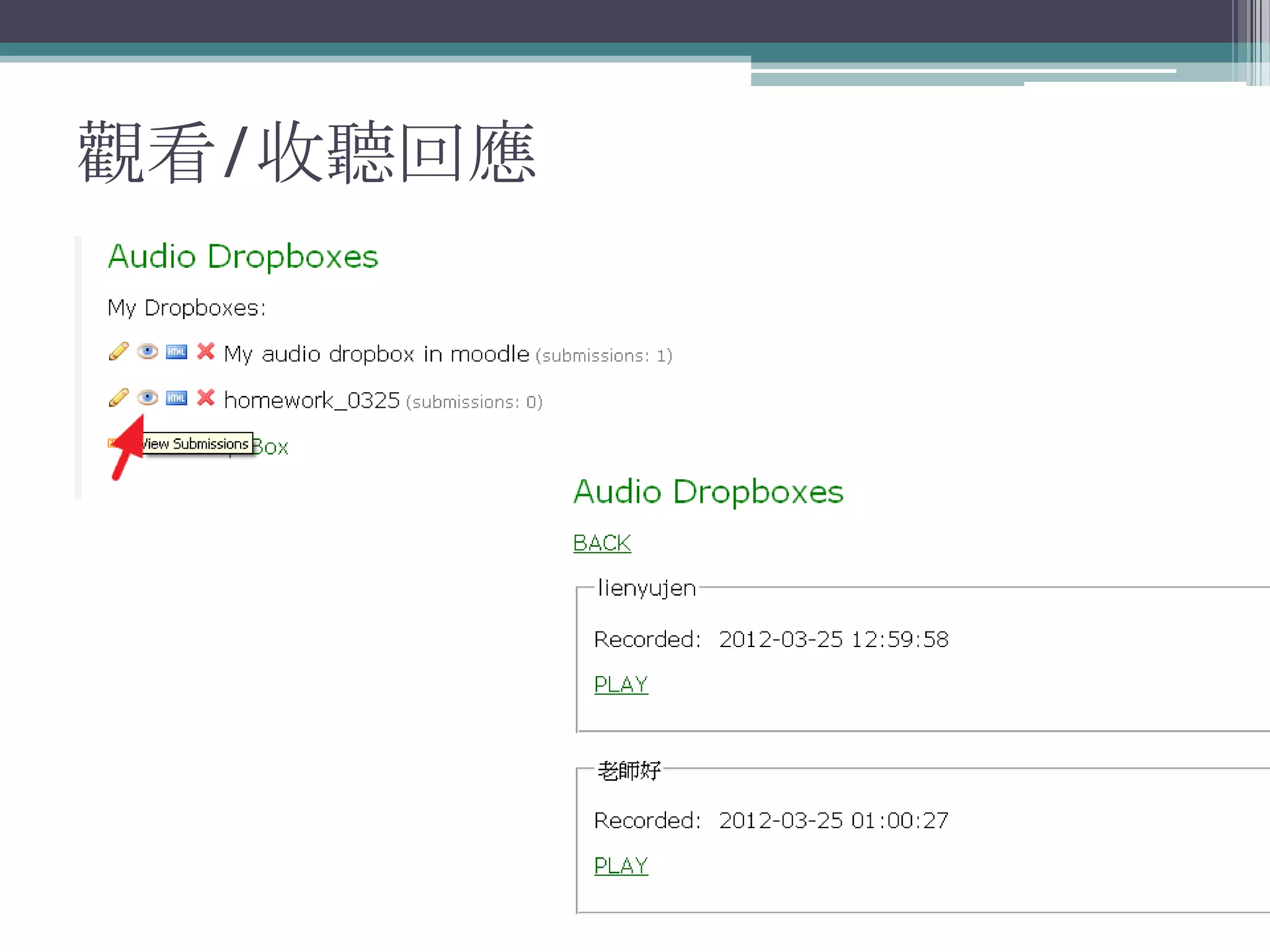Click homework_0325 dropbox name

pos(312,400)
